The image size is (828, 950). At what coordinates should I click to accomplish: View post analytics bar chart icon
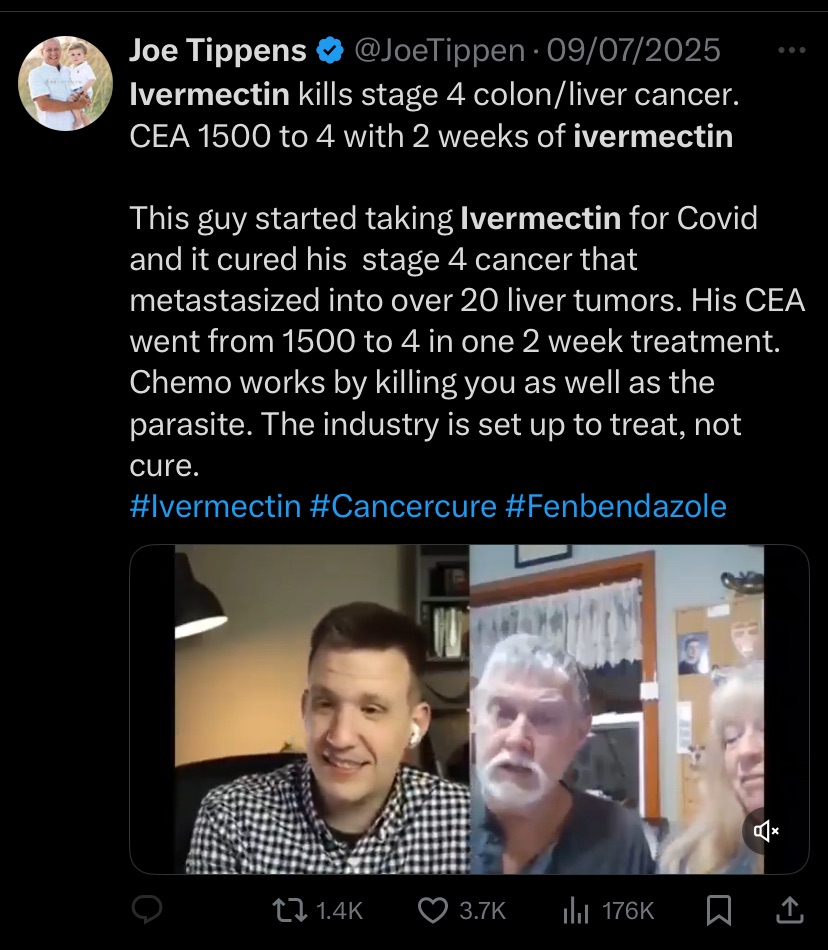pos(575,911)
